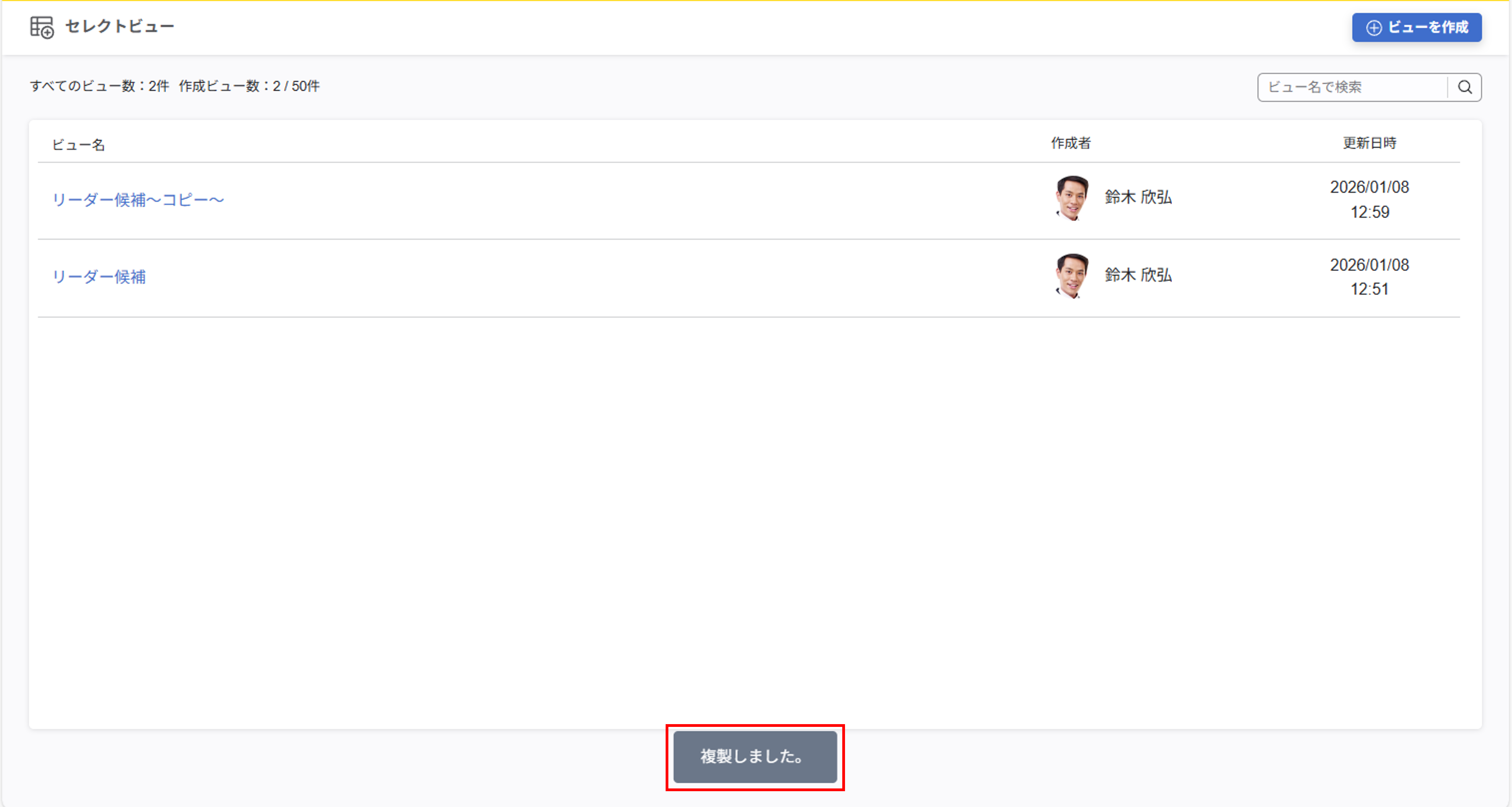Open the original リーダー候補 view
Image resolution: width=1512 pixels, height=807 pixels.
coord(99,277)
